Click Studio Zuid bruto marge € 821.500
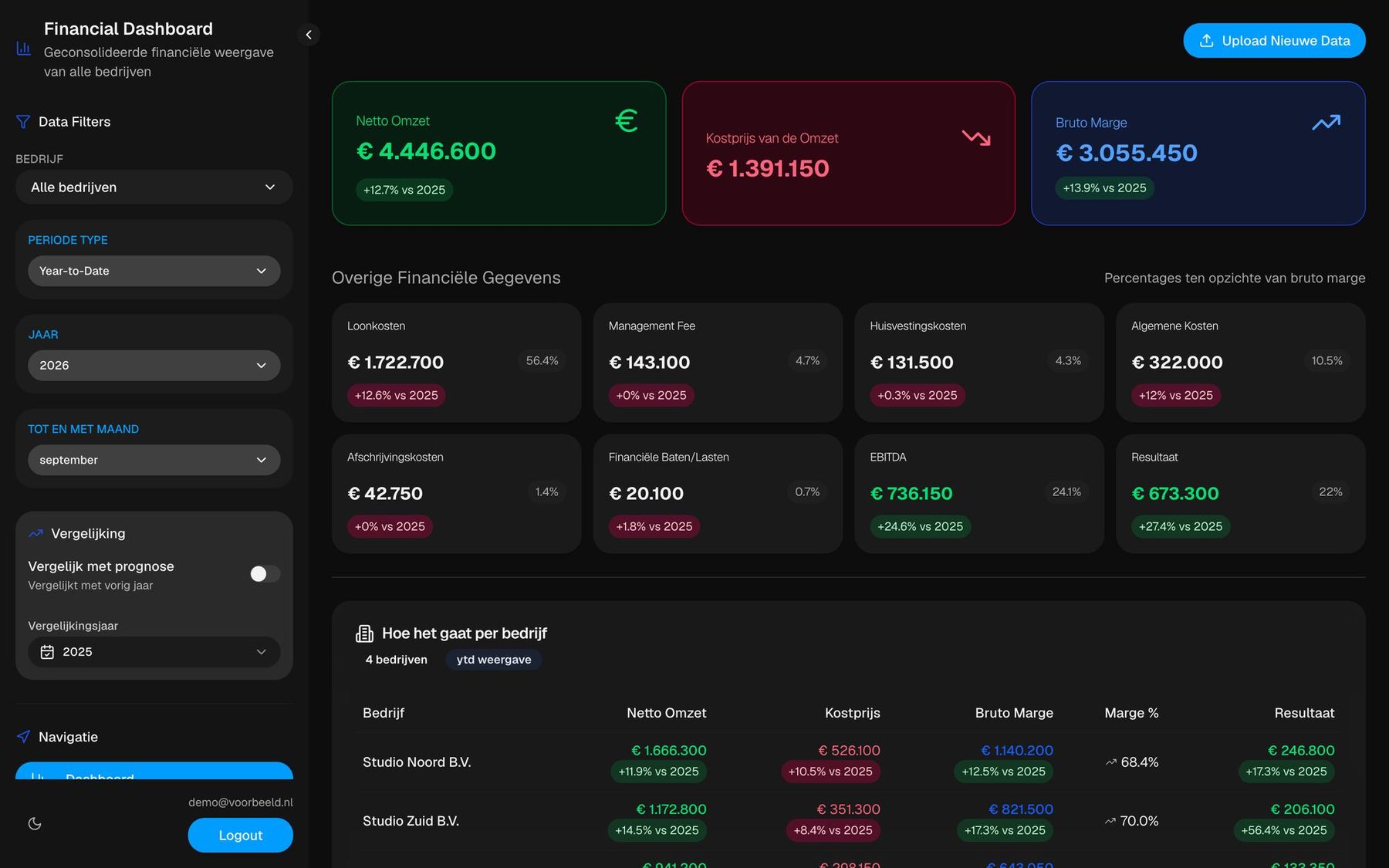Screen dimensions: 1389x868 point(1021,809)
